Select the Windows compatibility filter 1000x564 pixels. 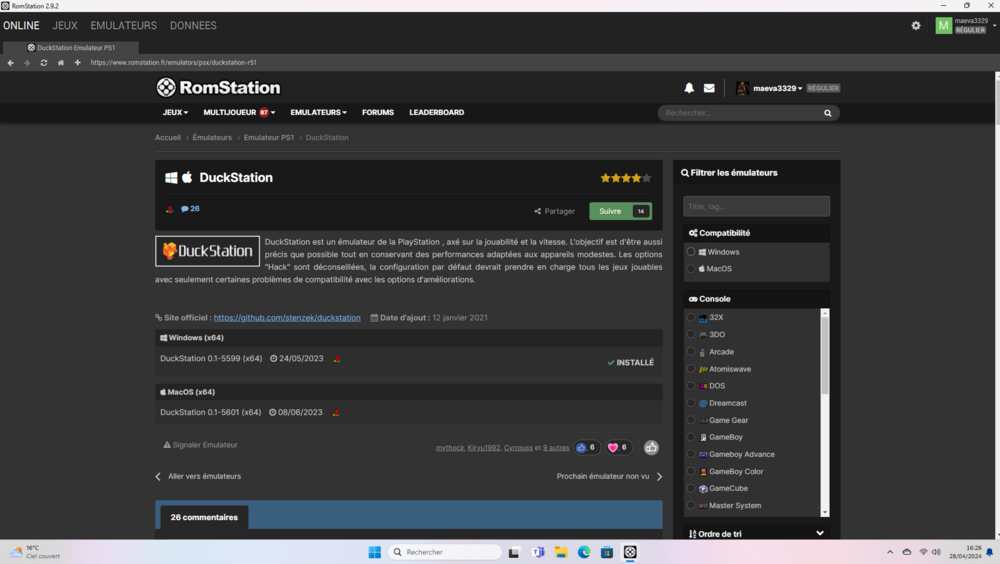coord(691,252)
